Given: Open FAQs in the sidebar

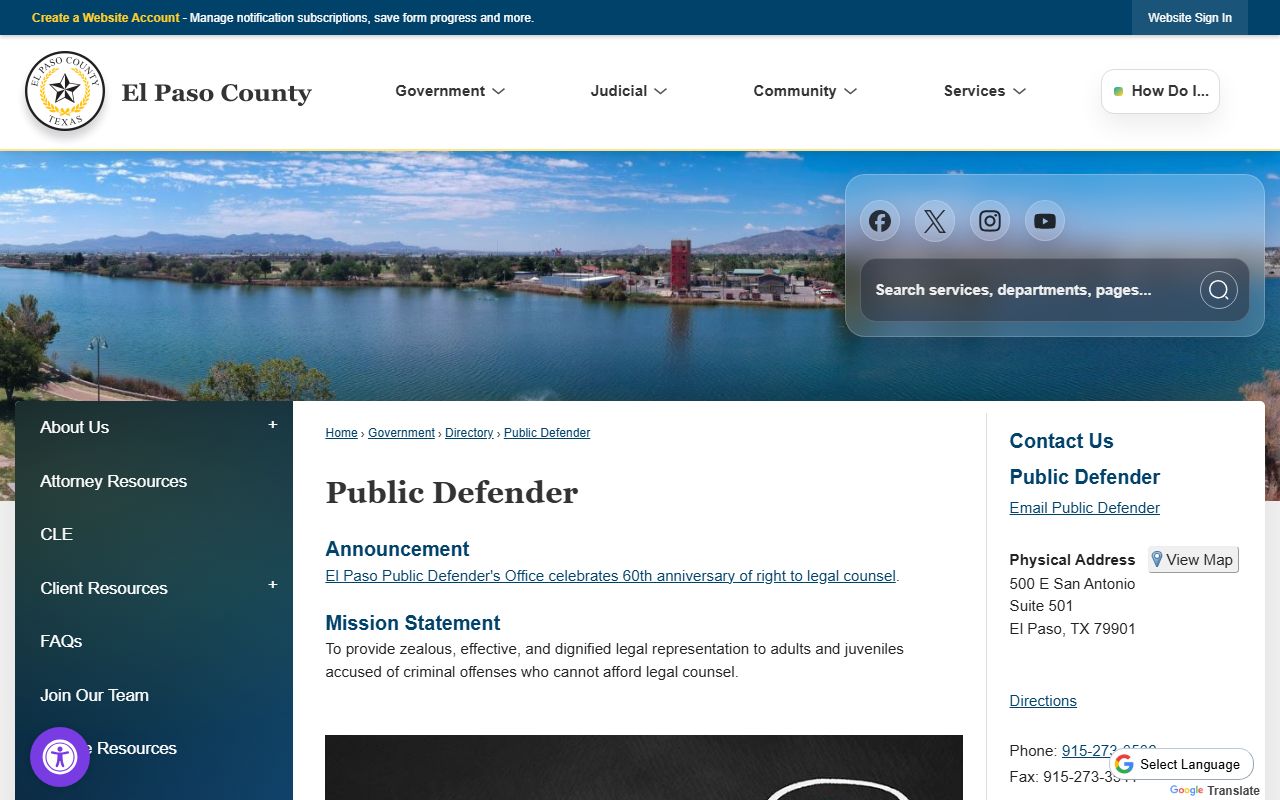Looking at the screenshot, I should [61, 641].
